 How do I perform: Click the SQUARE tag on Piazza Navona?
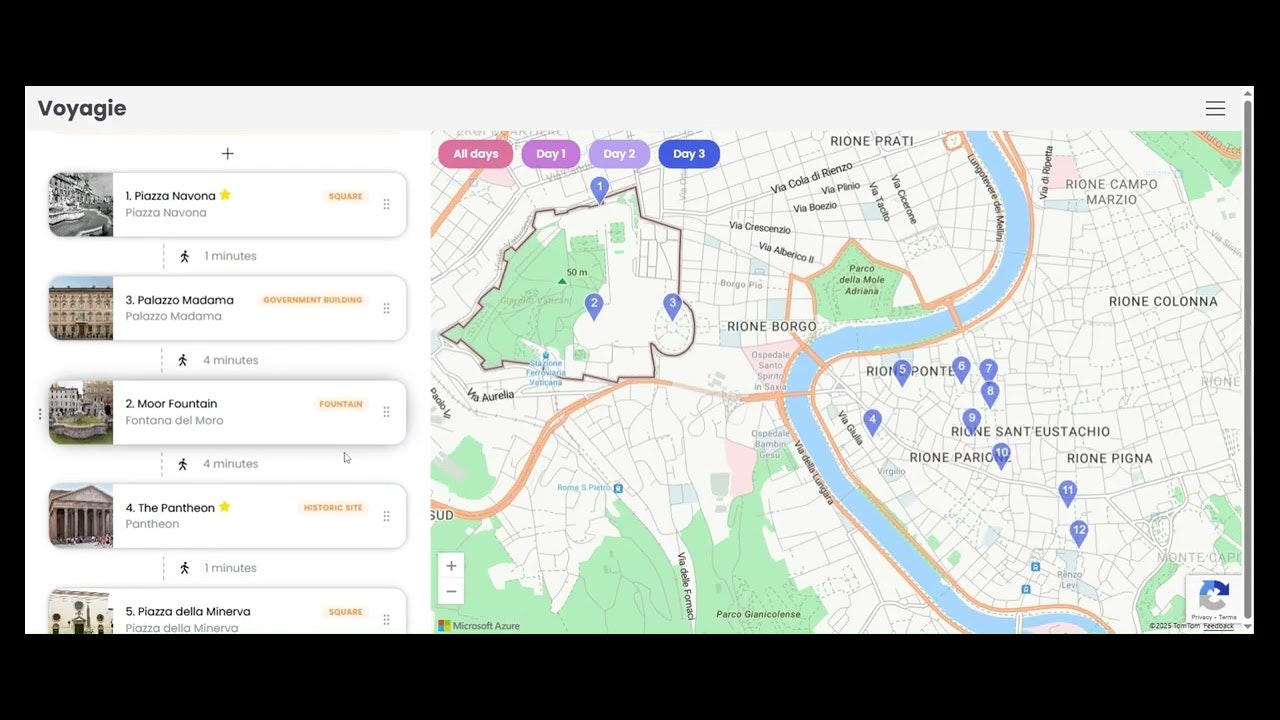[346, 196]
